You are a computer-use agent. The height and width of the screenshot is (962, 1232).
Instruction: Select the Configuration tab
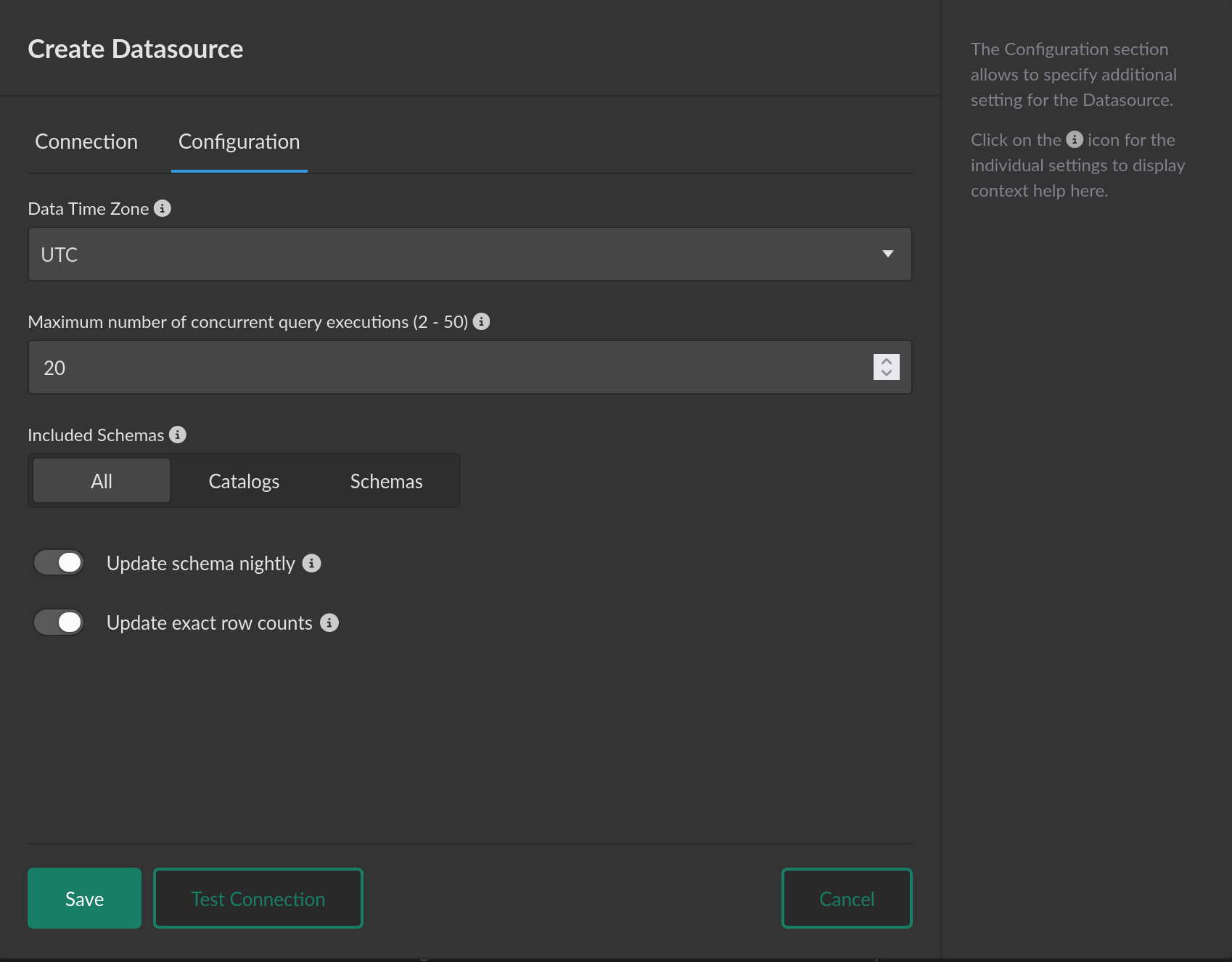click(239, 141)
